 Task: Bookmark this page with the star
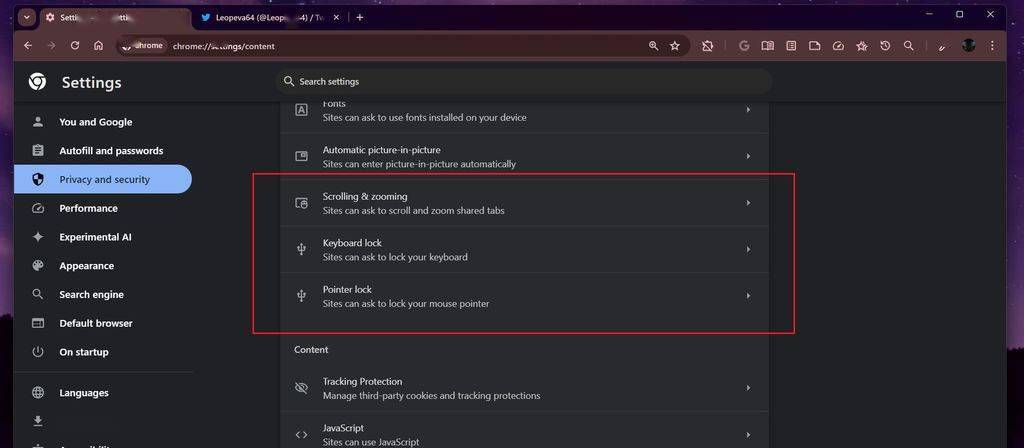point(675,45)
